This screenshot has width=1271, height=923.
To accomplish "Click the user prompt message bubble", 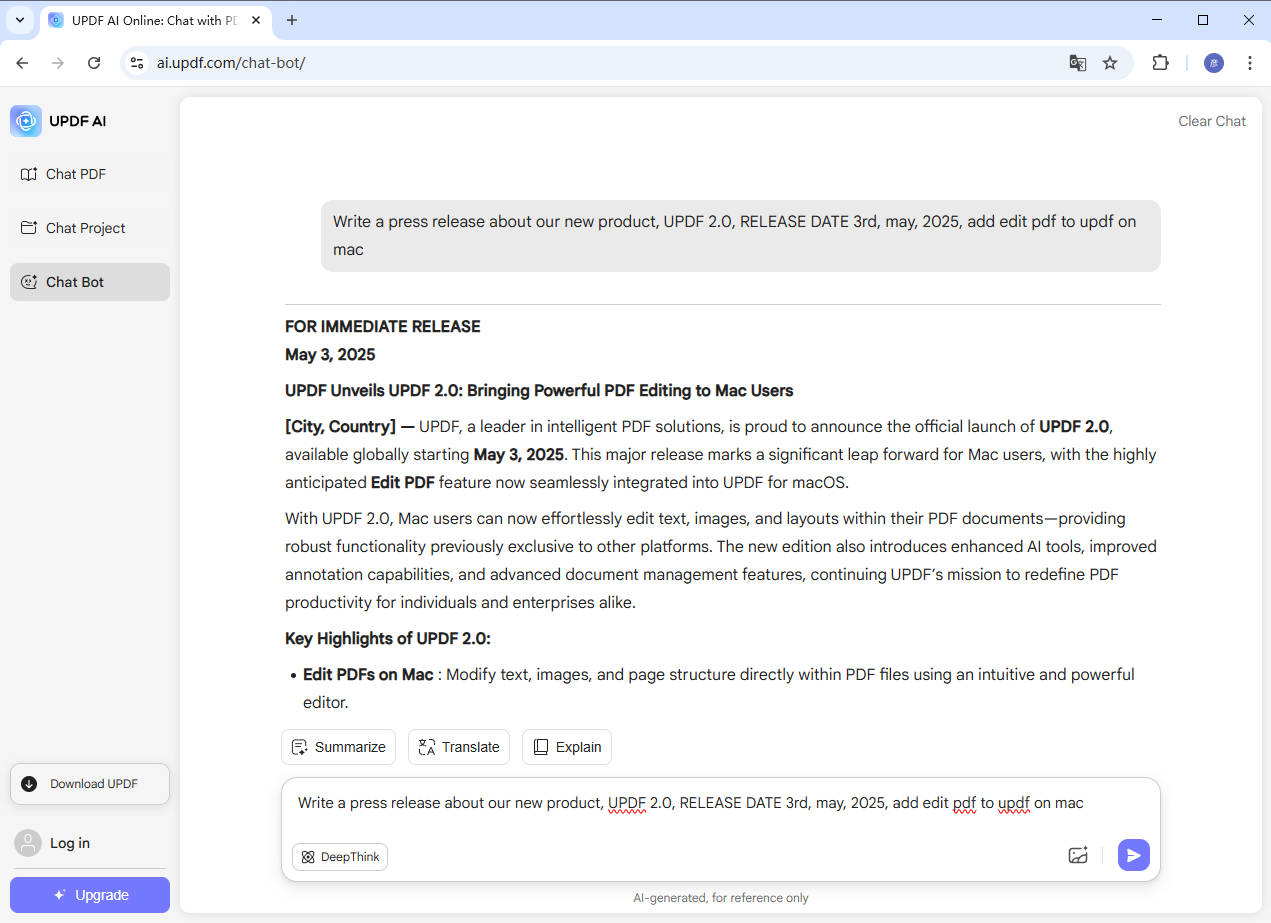I will pos(740,236).
